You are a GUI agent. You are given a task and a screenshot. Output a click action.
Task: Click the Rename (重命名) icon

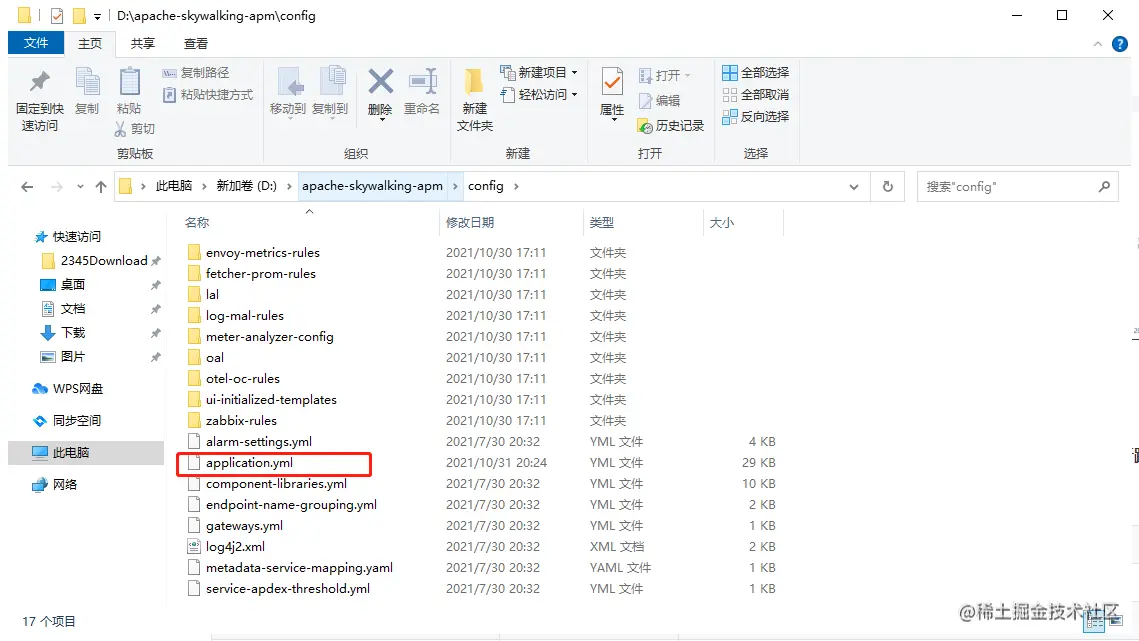[422, 81]
